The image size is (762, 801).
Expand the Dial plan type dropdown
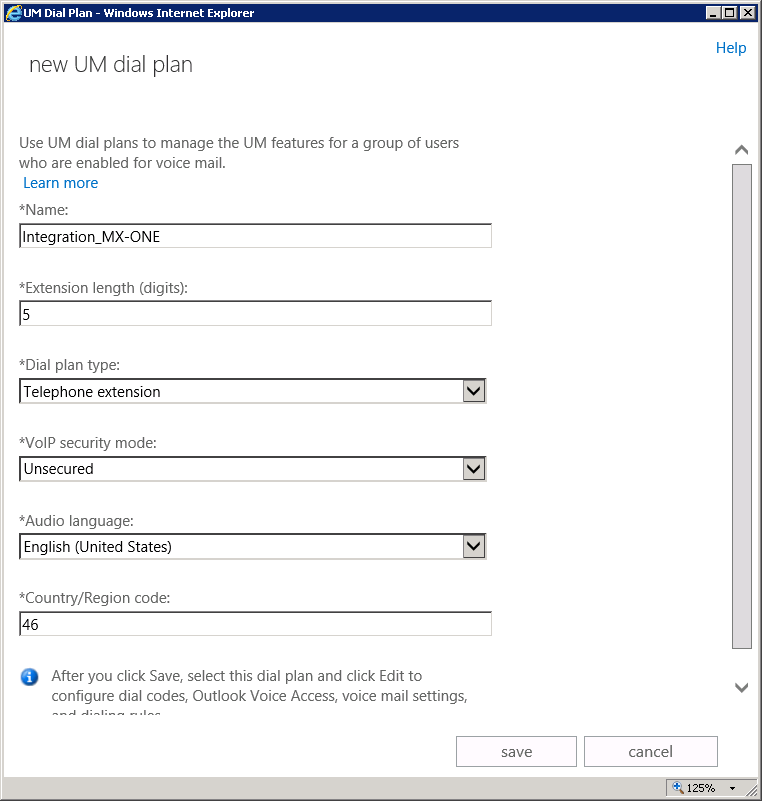click(x=474, y=391)
